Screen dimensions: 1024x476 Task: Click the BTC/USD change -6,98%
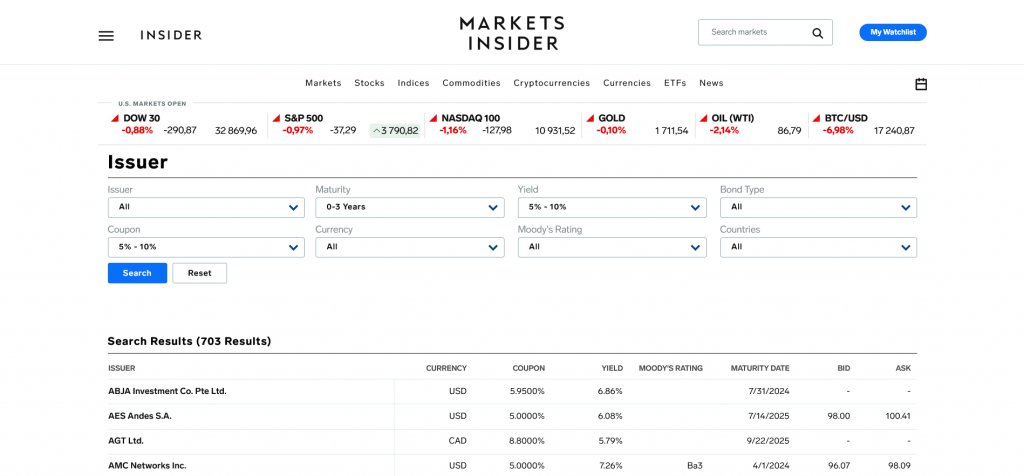click(x=837, y=131)
